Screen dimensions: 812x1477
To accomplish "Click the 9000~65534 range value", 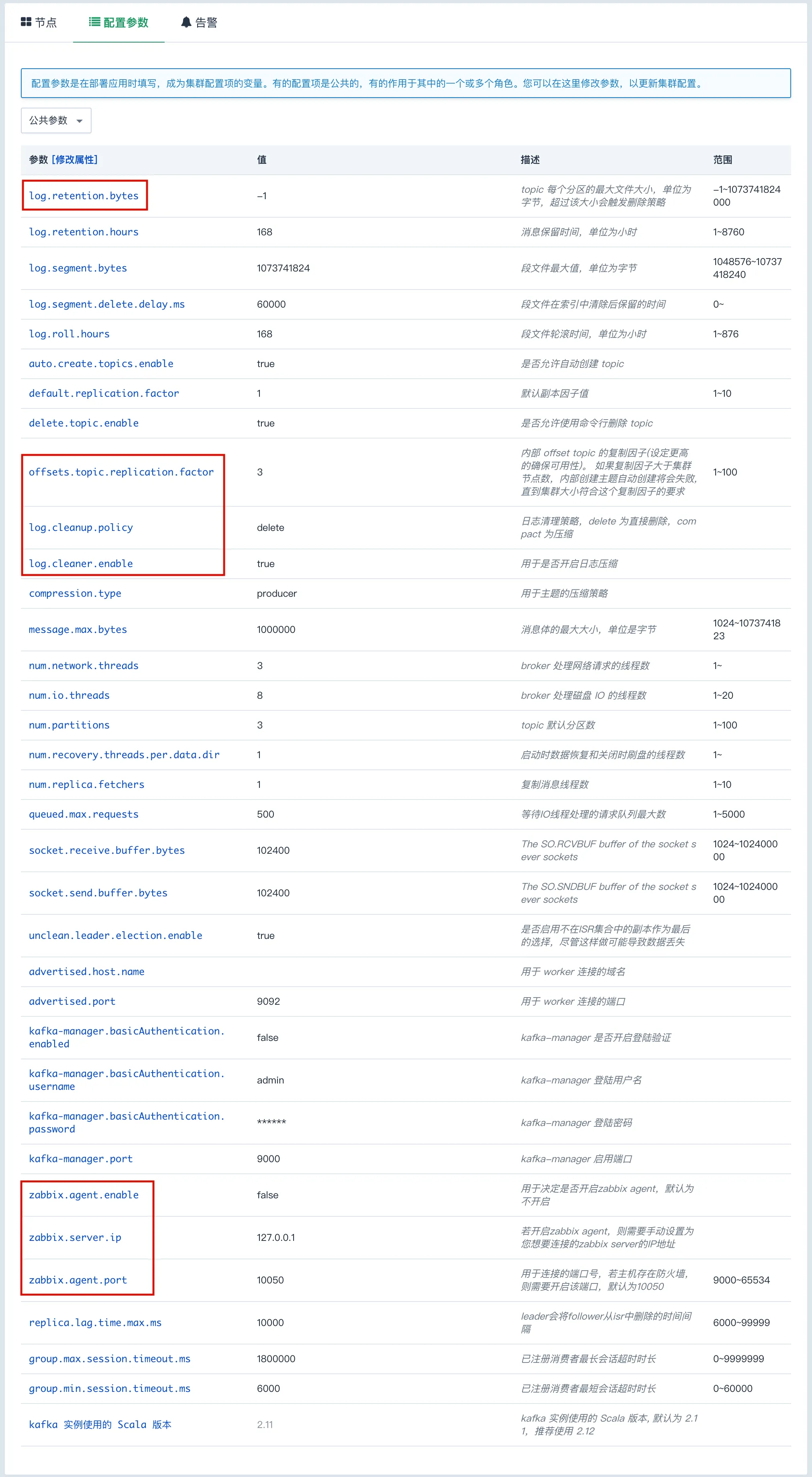I will [741, 1280].
